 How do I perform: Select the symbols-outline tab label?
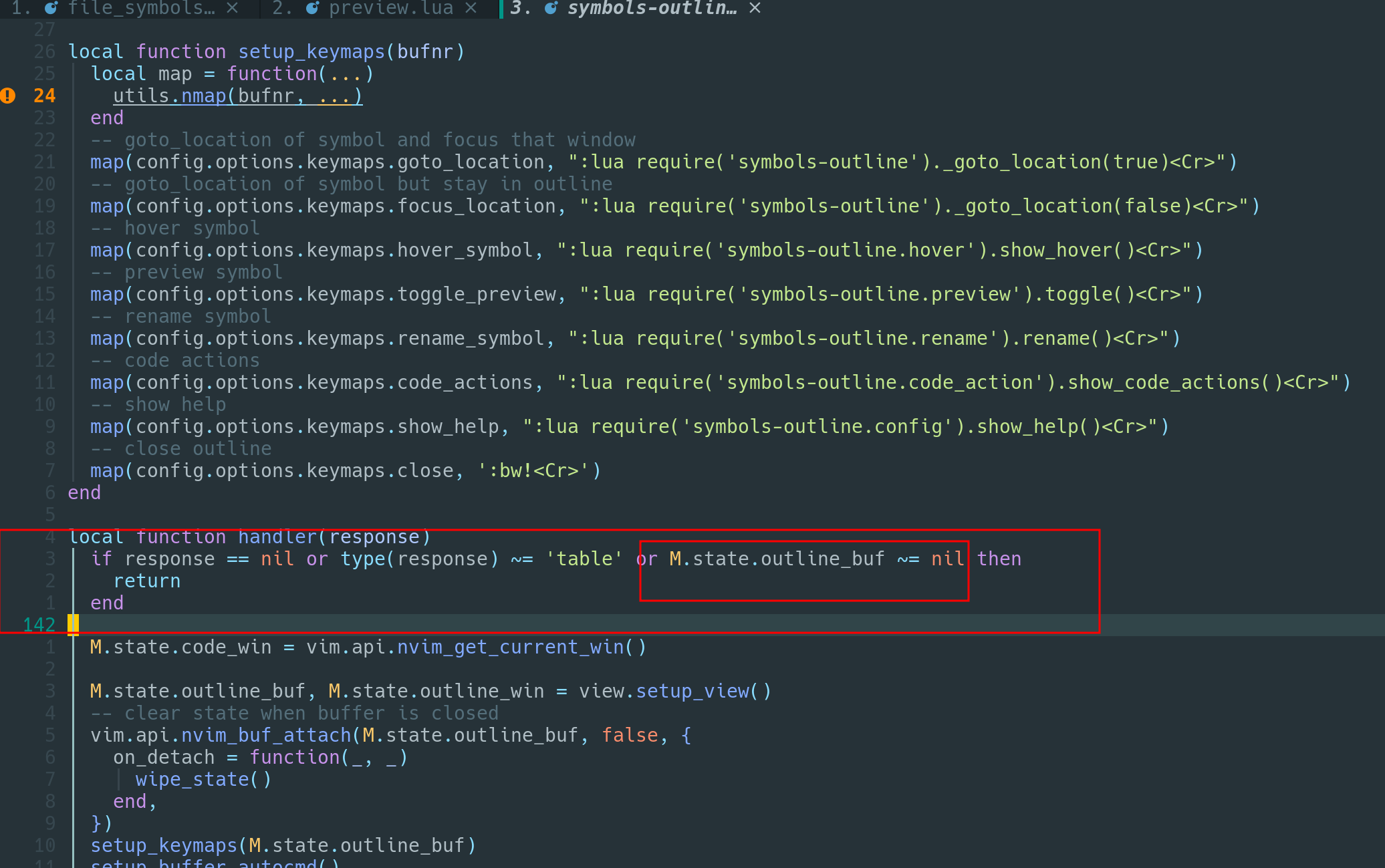[651, 8]
